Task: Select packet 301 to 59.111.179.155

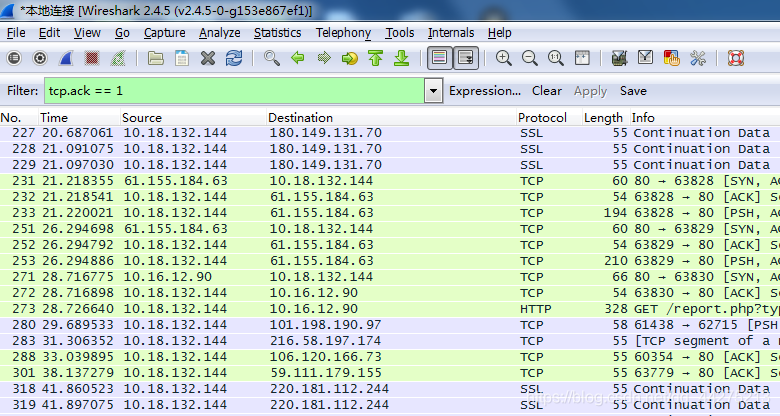Action: (x=390, y=373)
